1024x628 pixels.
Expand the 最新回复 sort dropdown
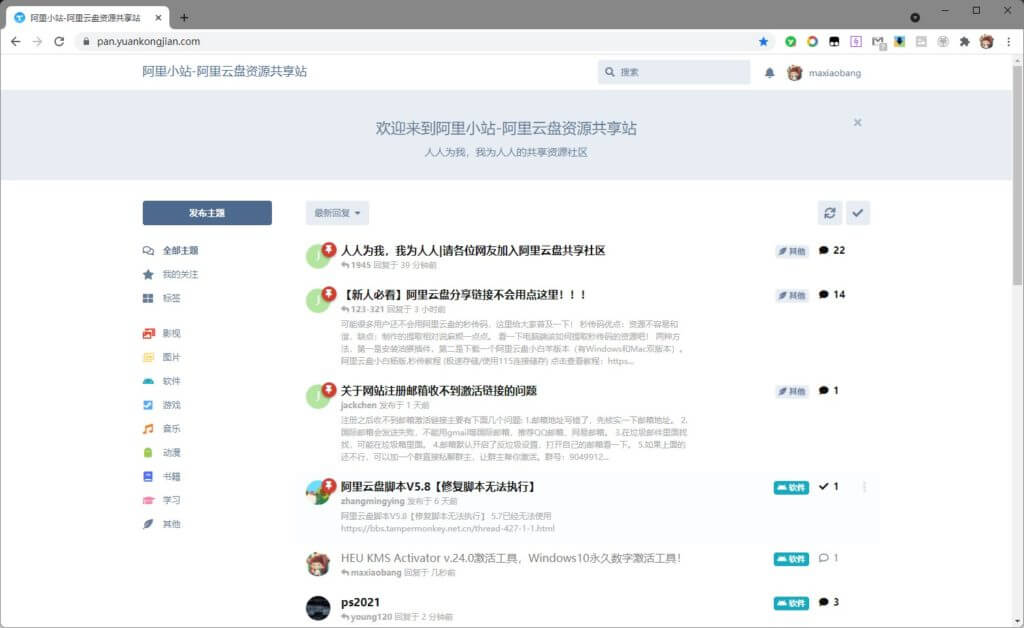337,213
